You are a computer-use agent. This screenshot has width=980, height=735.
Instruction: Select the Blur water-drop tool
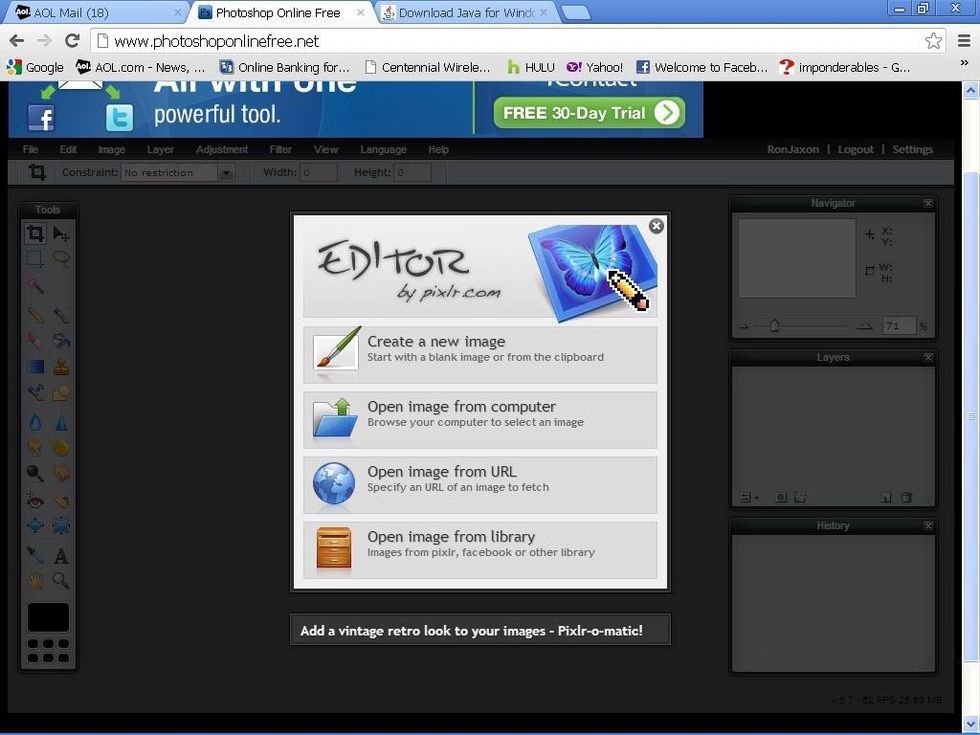pyautogui.click(x=35, y=422)
